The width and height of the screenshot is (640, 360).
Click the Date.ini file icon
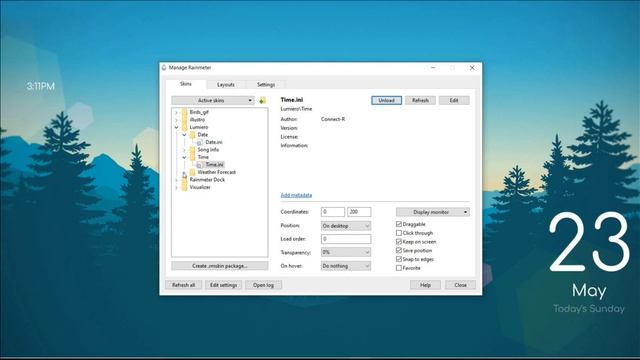click(200, 142)
